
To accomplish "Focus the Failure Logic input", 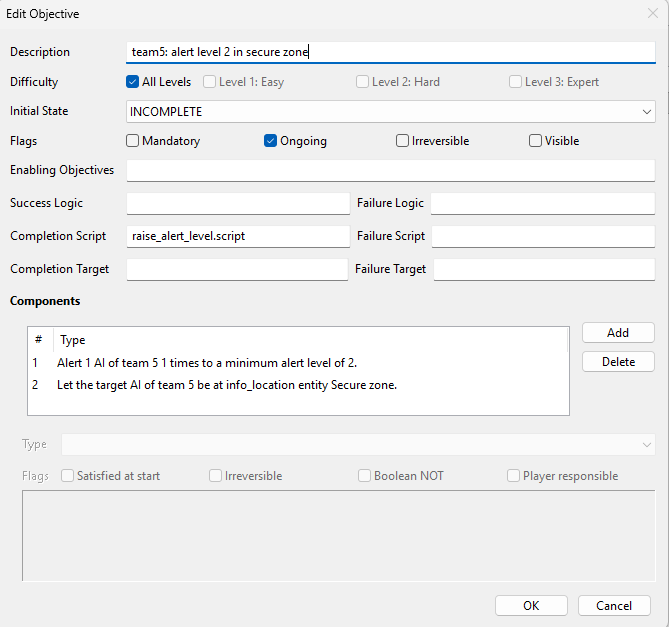I will coord(542,204).
